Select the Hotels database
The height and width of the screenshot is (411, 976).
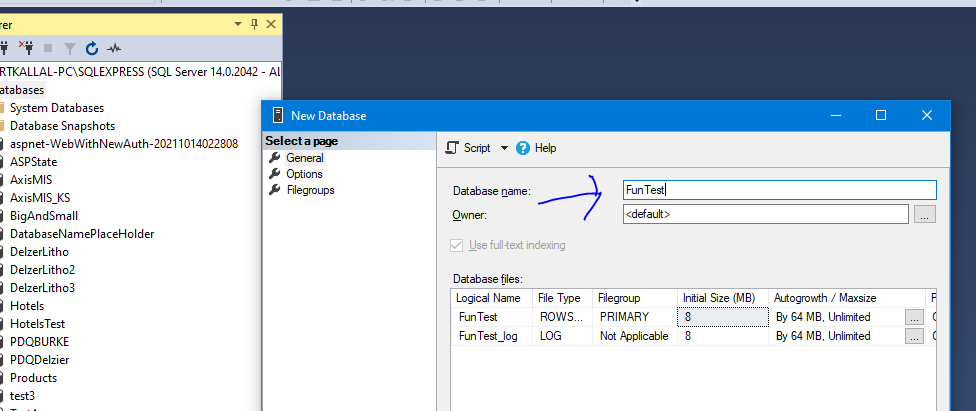coord(27,306)
